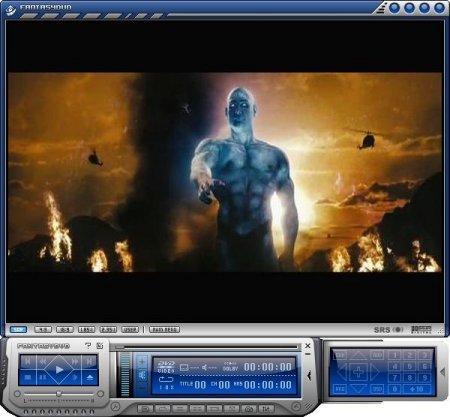Select number 5 on the keypad

410,366
